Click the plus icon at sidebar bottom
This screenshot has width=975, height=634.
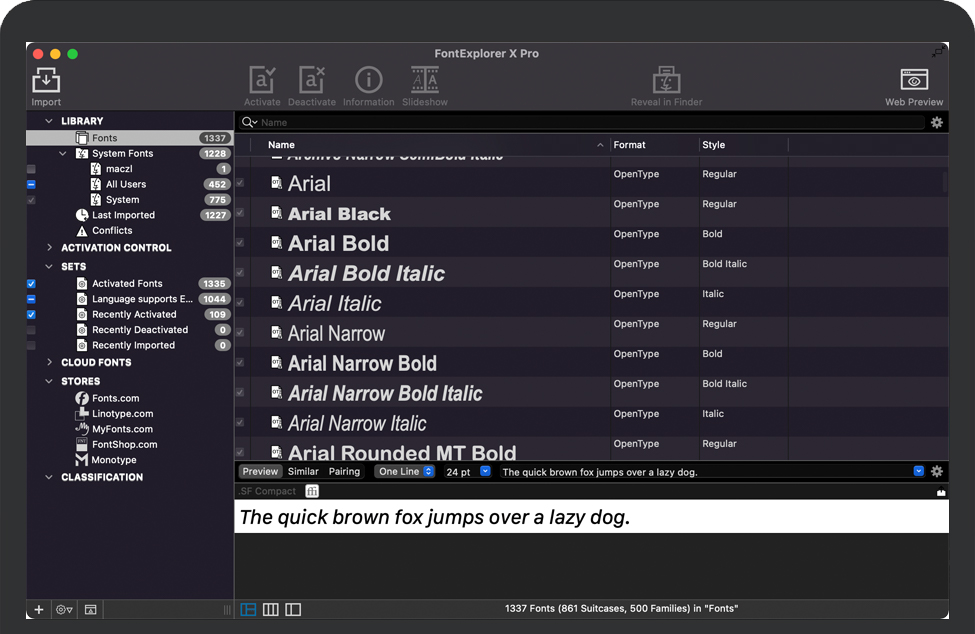click(39, 609)
